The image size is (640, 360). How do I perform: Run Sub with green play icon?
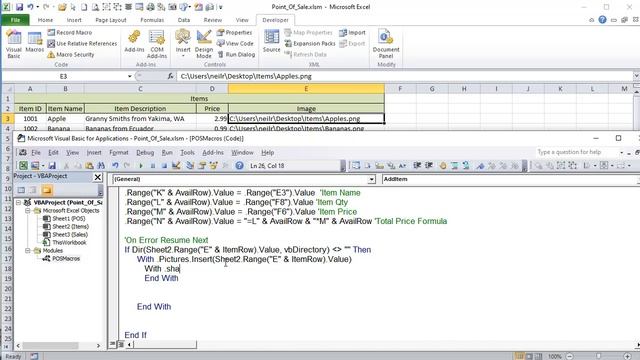click(141, 166)
